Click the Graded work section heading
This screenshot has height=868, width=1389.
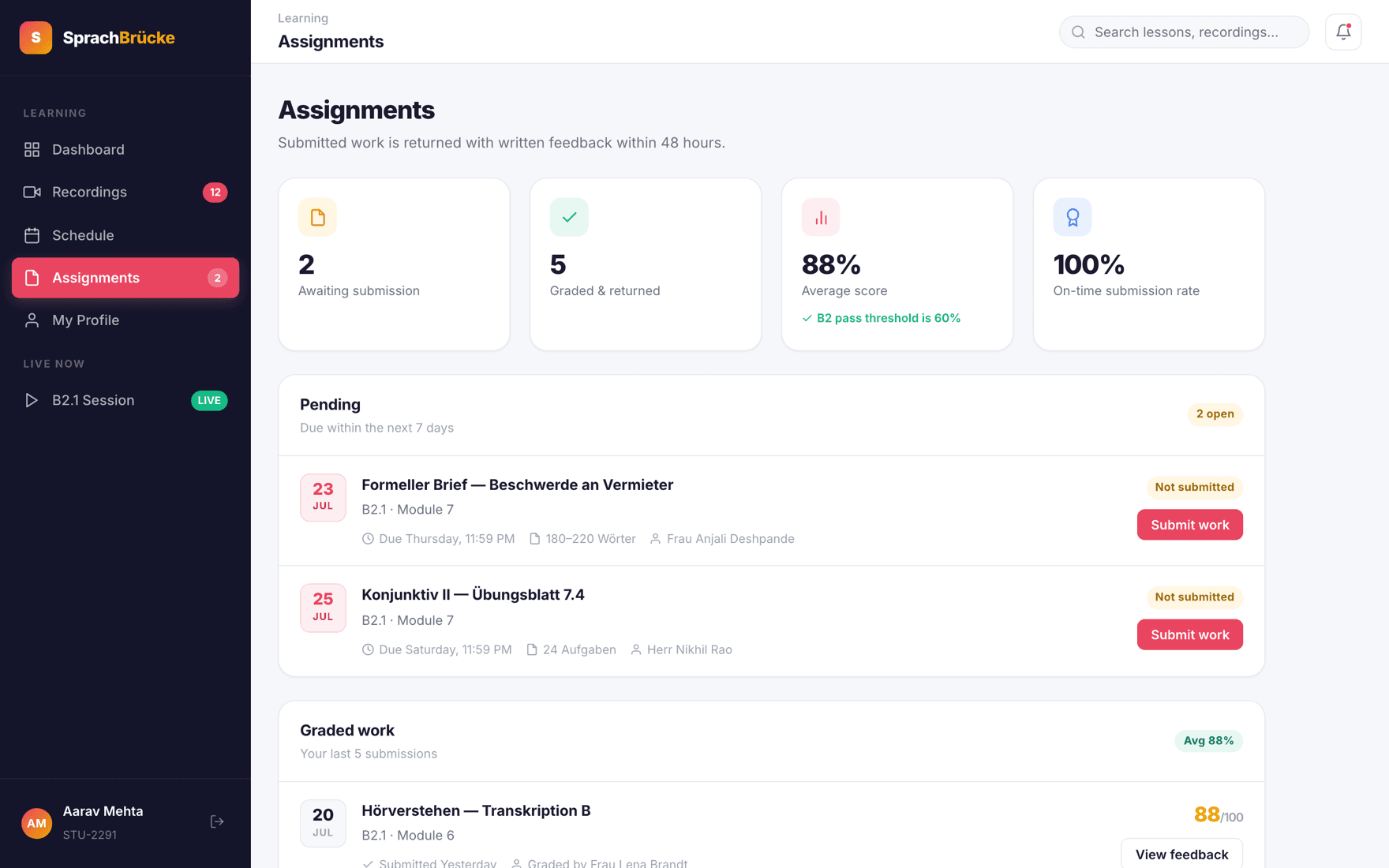[x=347, y=731]
